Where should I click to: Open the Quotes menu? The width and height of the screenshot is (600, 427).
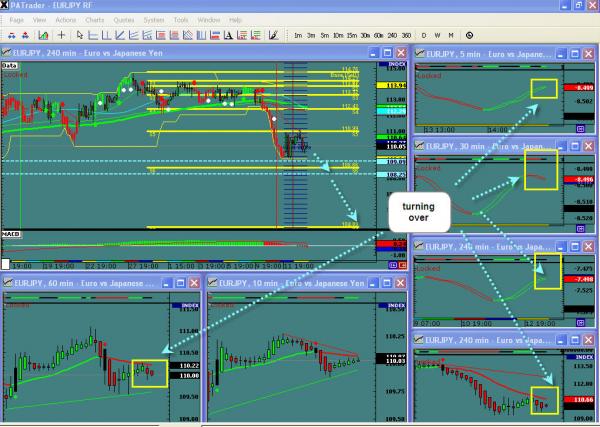click(x=126, y=19)
